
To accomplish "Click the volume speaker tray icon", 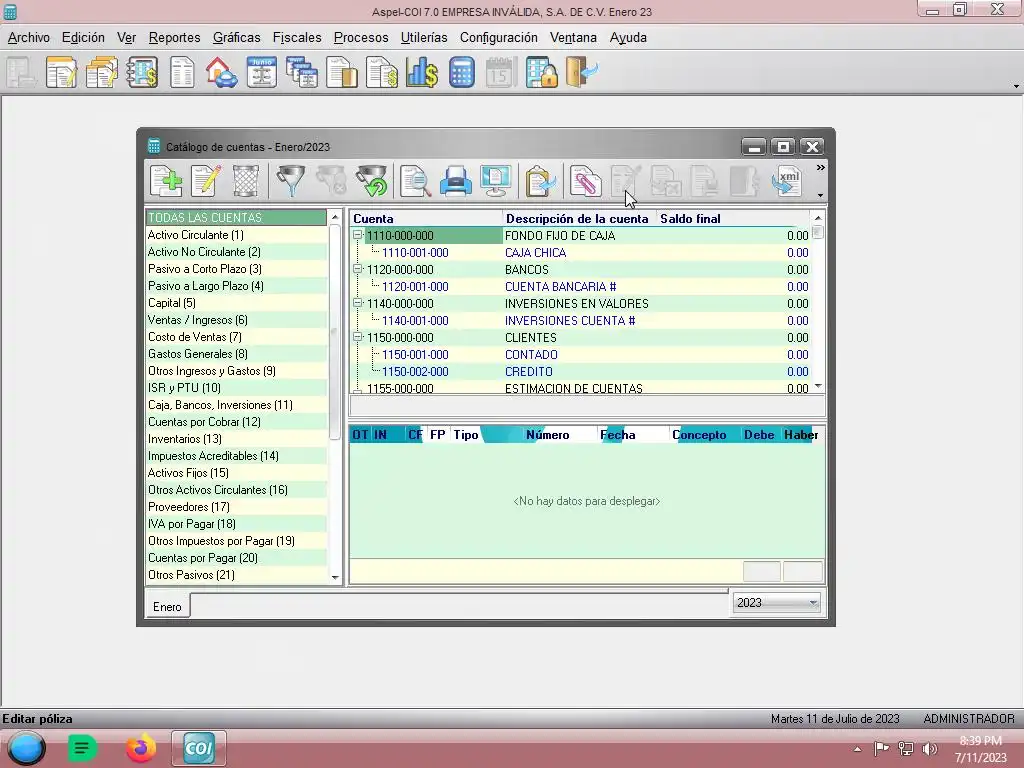I will pyautogui.click(x=930, y=749).
